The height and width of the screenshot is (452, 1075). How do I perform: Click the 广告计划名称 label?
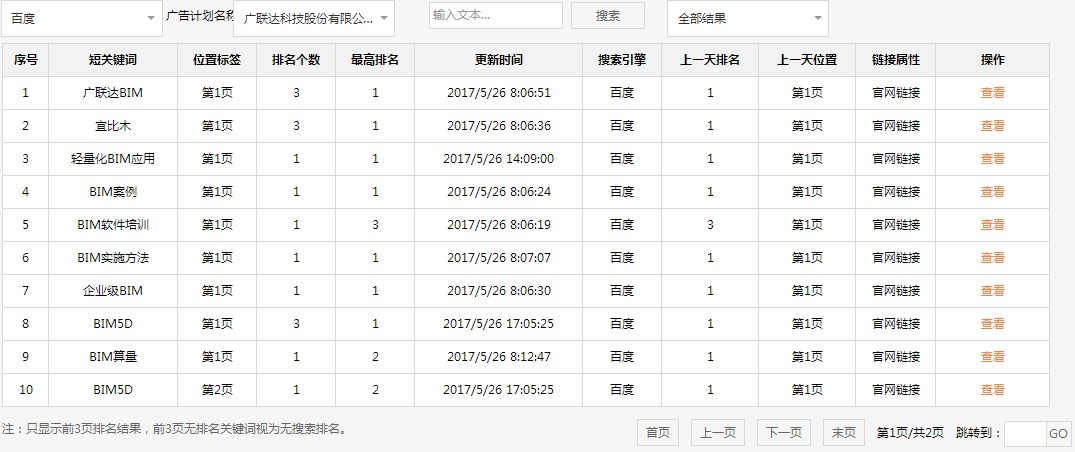[x=200, y=15]
